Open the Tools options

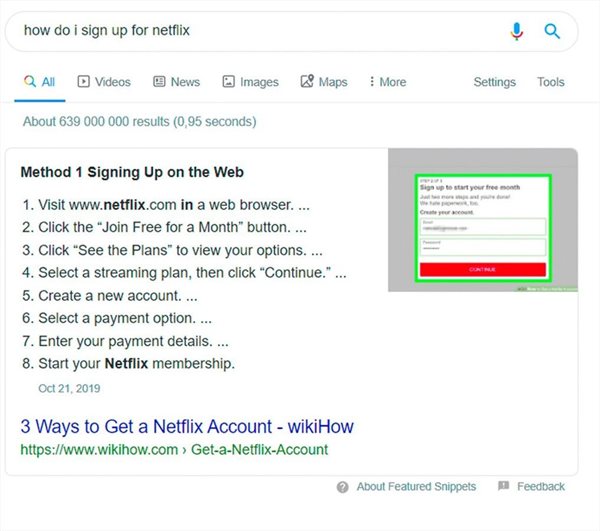(551, 82)
